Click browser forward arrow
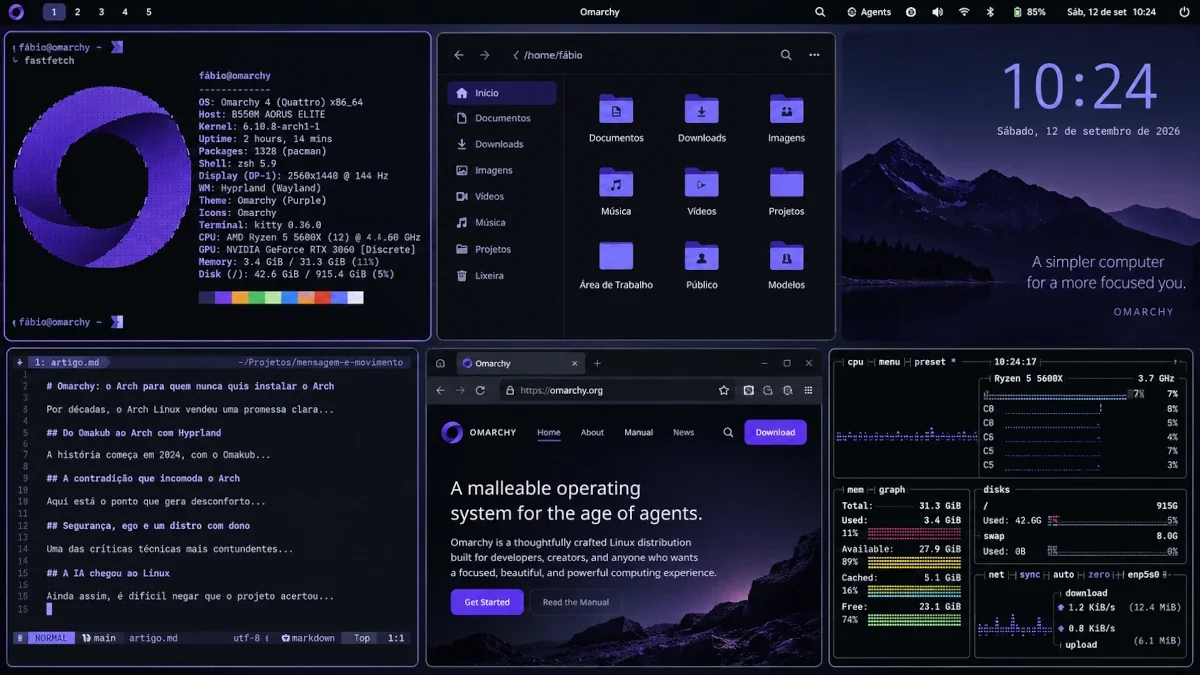Image resolution: width=1200 pixels, height=675 pixels. [x=460, y=390]
